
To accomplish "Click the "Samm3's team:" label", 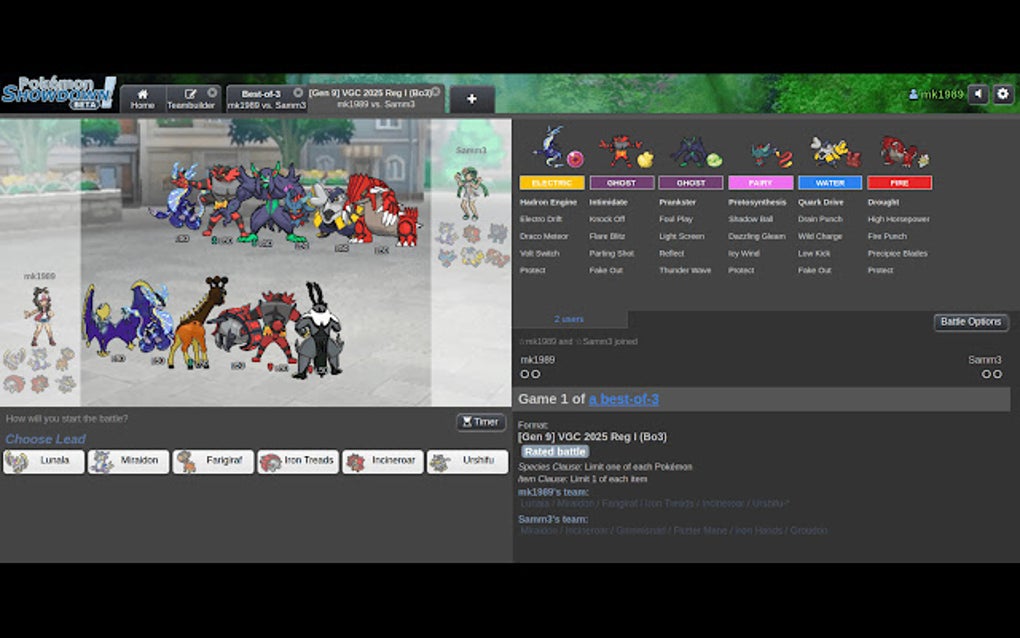I will [x=553, y=519].
